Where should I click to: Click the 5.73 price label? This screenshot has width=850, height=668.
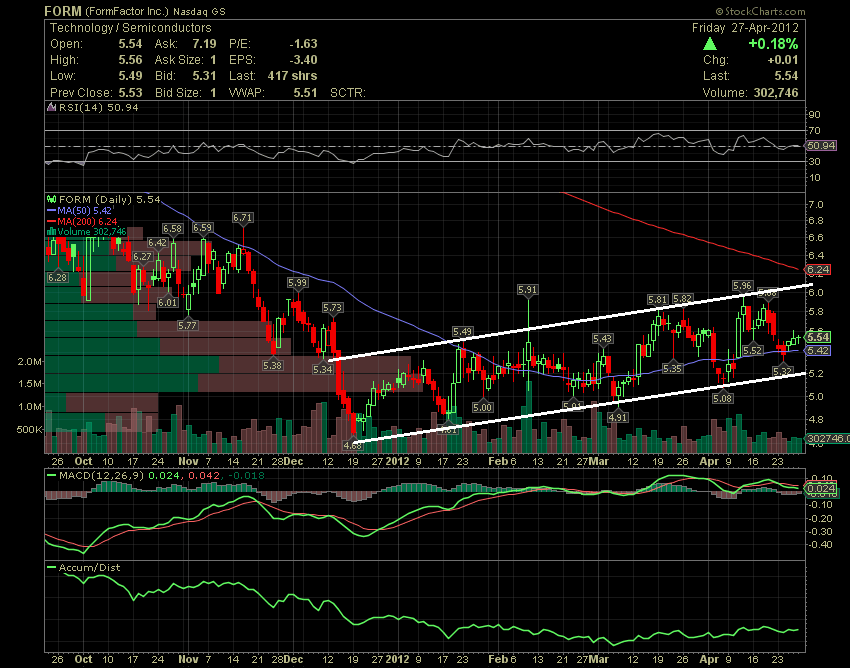pyautogui.click(x=332, y=307)
